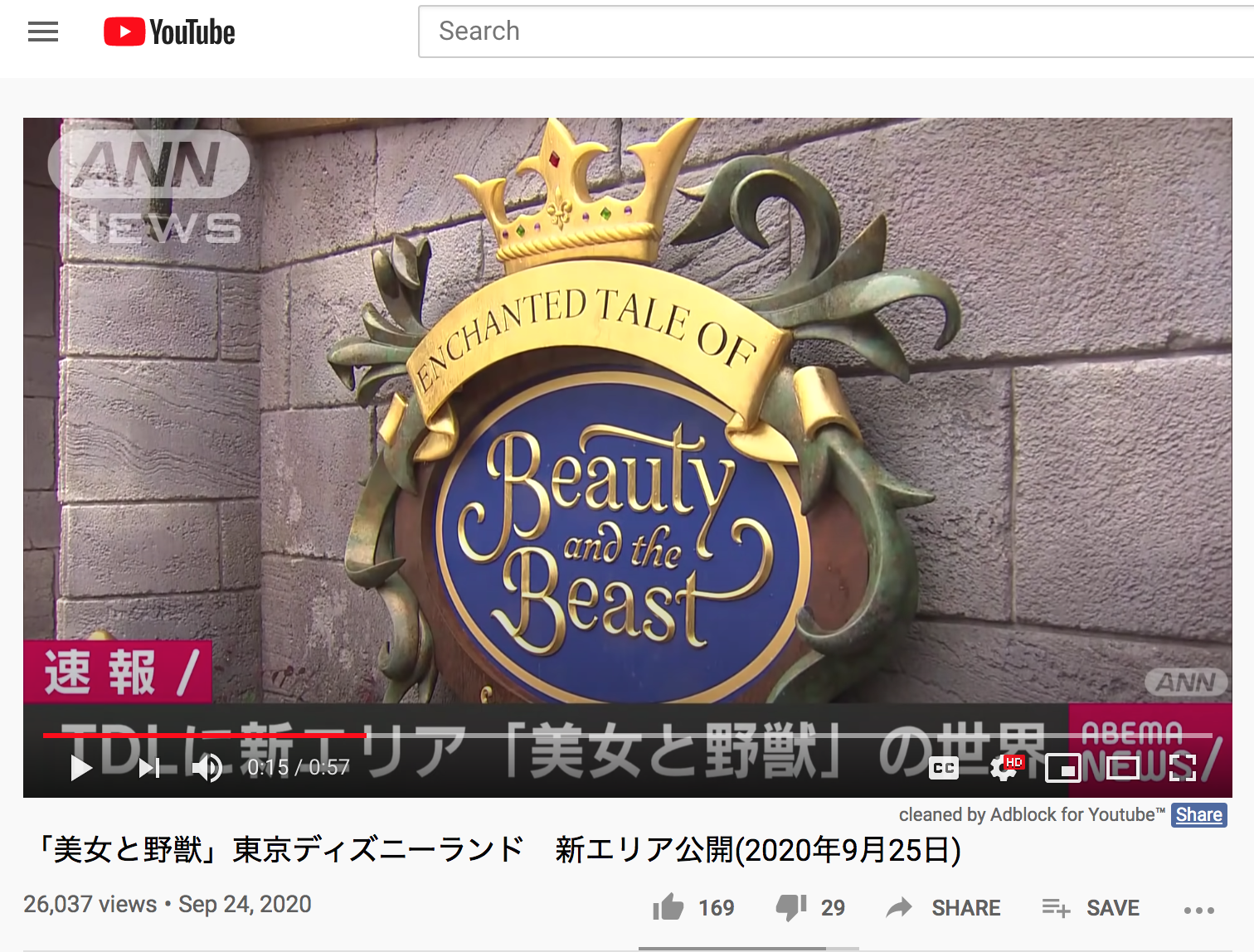Click the video title text

click(x=498, y=850)
